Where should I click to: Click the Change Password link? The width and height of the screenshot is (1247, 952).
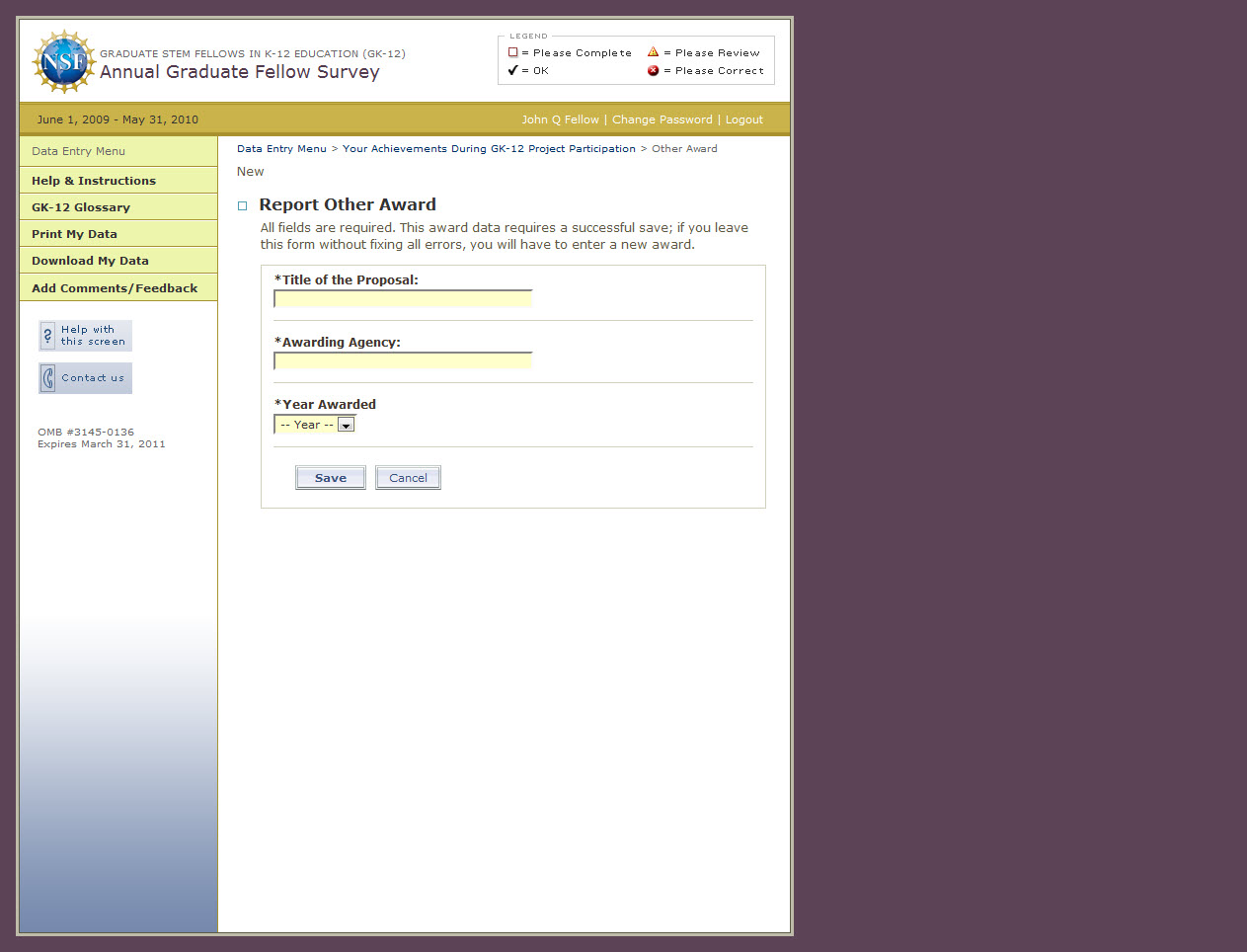(x=662, y=119)
